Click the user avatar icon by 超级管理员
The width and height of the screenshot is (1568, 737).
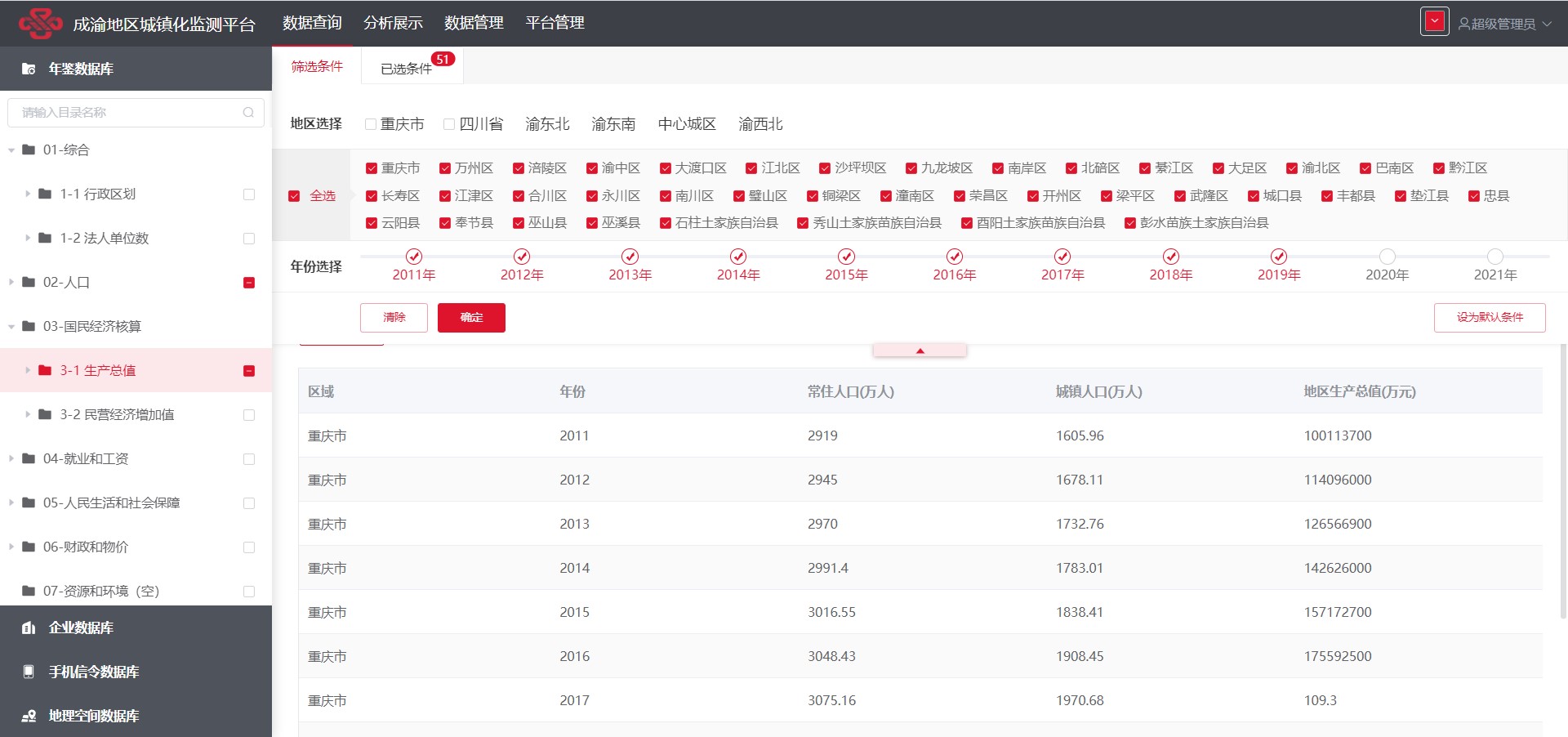point(1464,24)
